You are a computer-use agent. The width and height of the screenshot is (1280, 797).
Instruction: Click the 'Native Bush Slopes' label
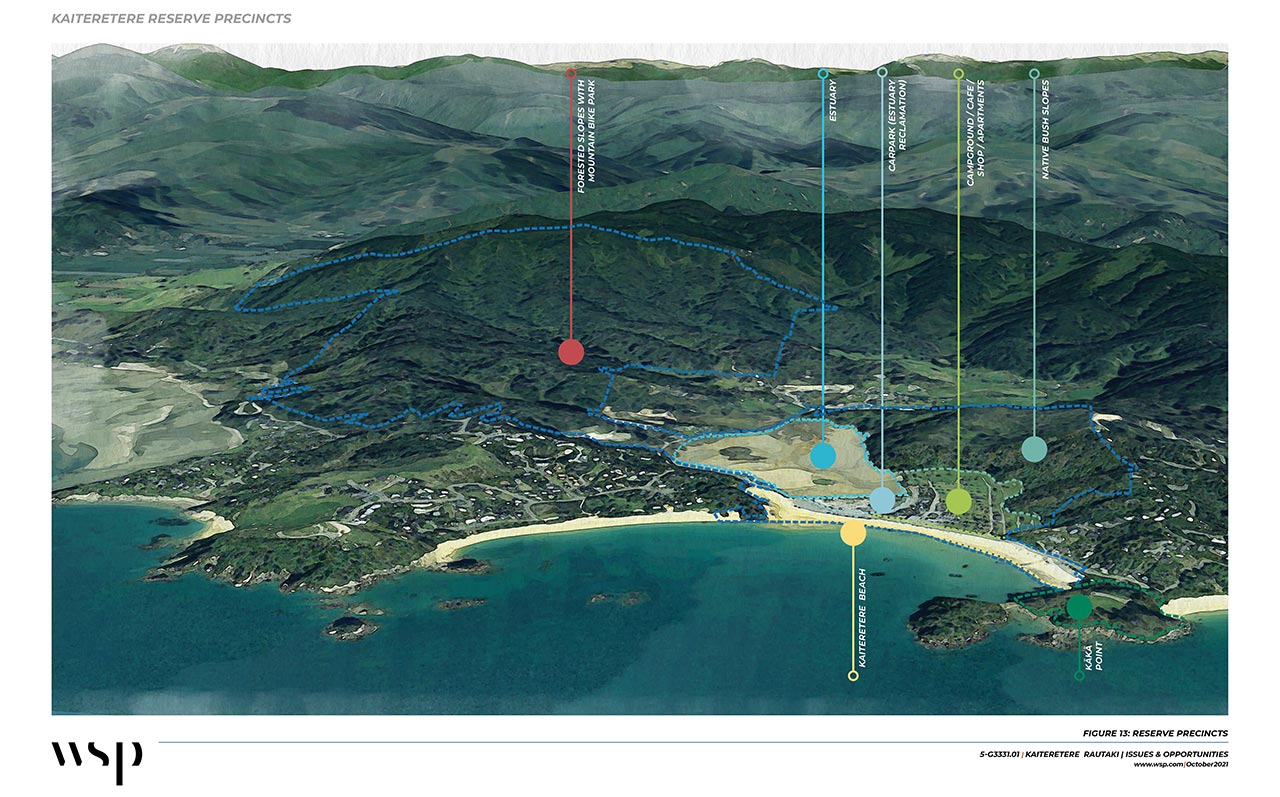pyautogui.click(x=1045, y=130)
